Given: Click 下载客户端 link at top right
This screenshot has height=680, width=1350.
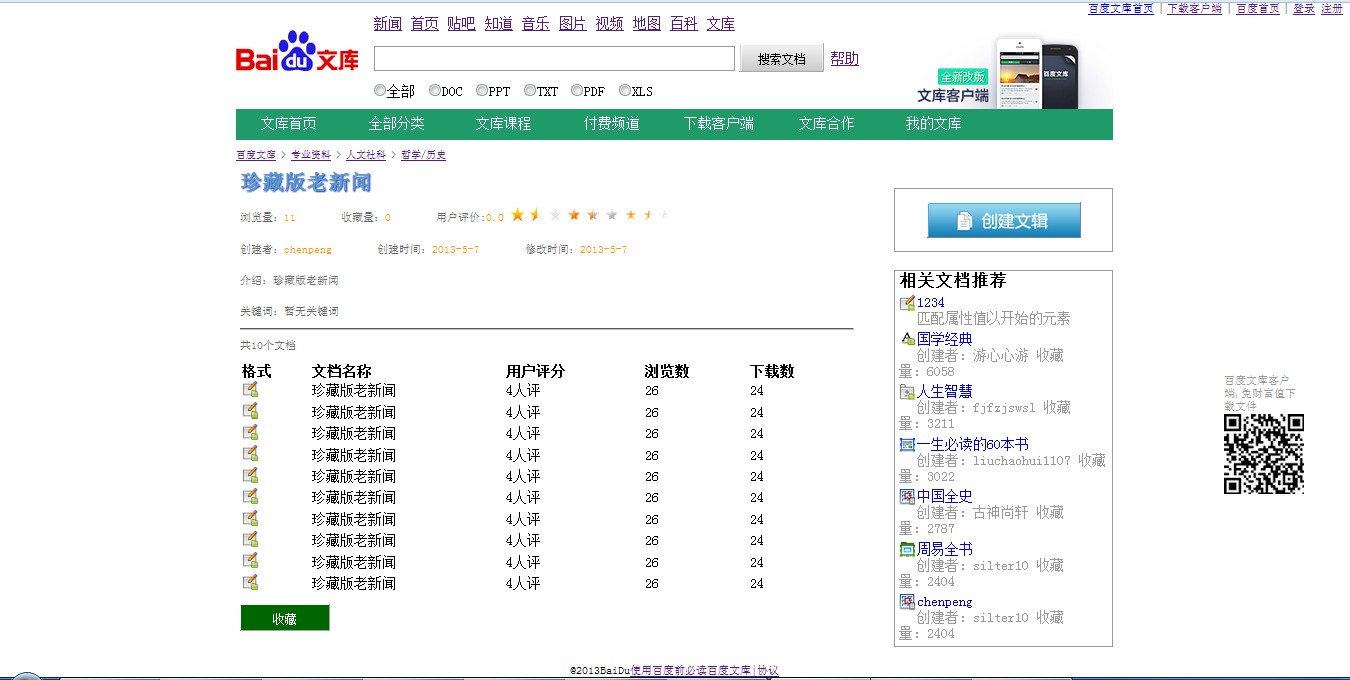Looking at the screenshot, I should tap(1194, 8).
